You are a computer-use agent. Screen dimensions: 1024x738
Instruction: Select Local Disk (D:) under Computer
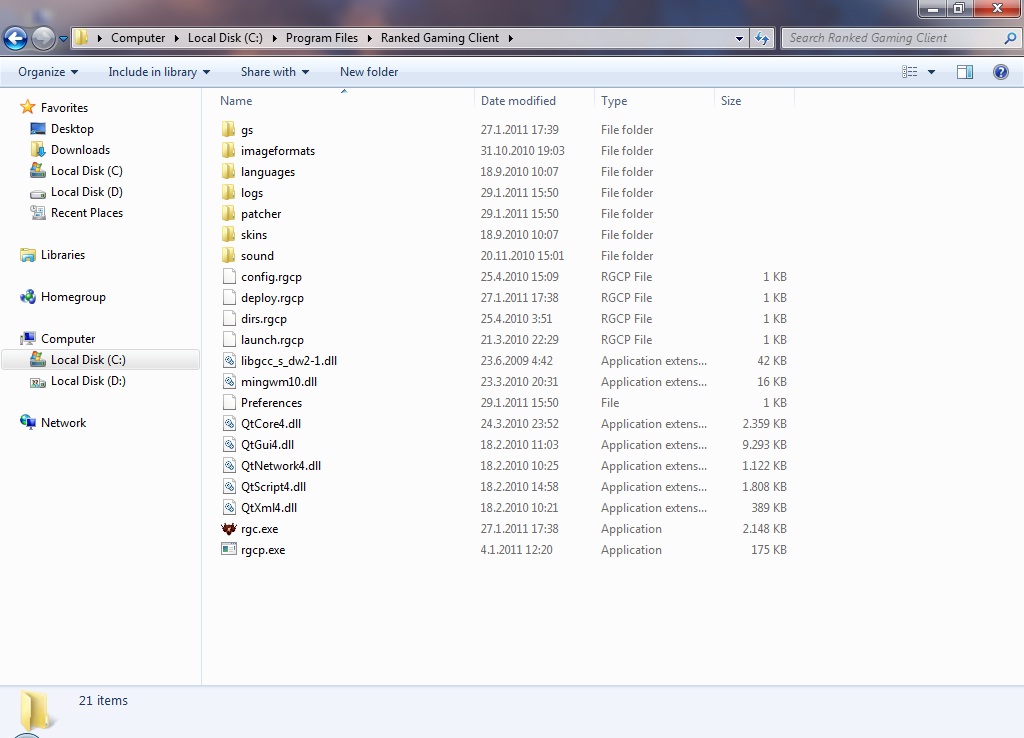[x=88, y=381]
